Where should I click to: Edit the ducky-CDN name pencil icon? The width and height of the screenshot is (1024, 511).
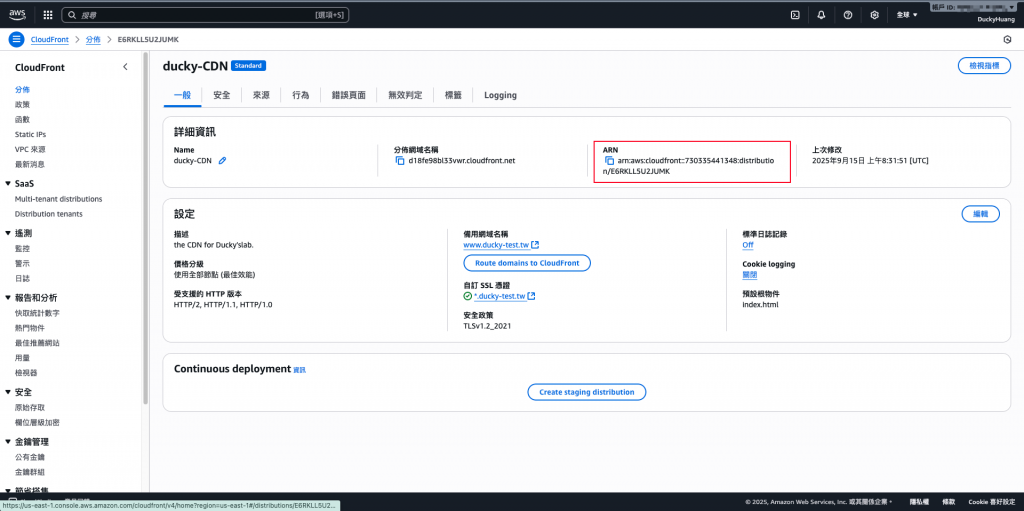pyautogui.click(x=222, y=160)
